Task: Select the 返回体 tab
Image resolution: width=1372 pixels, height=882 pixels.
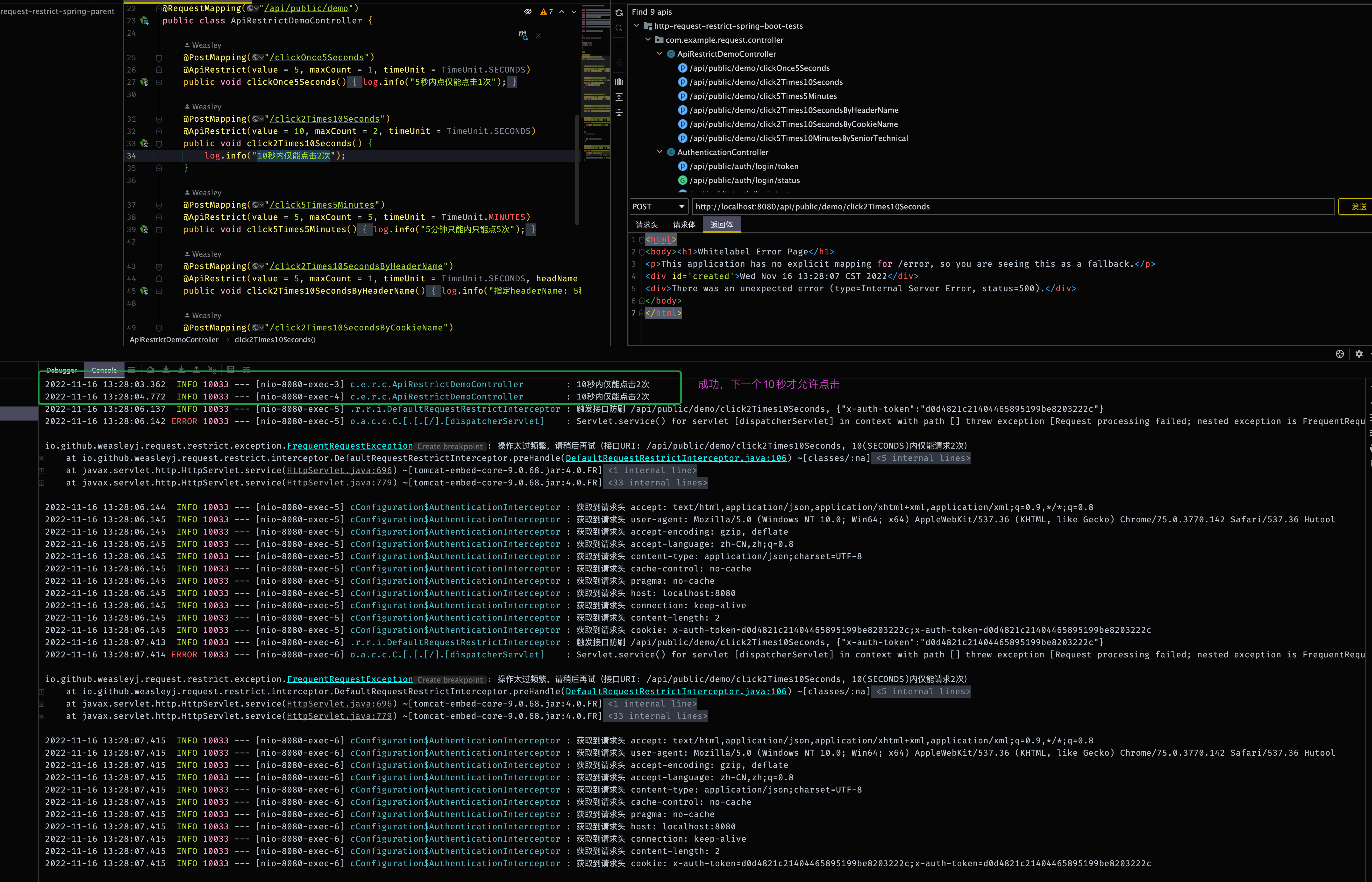Action: pos(721,225)
